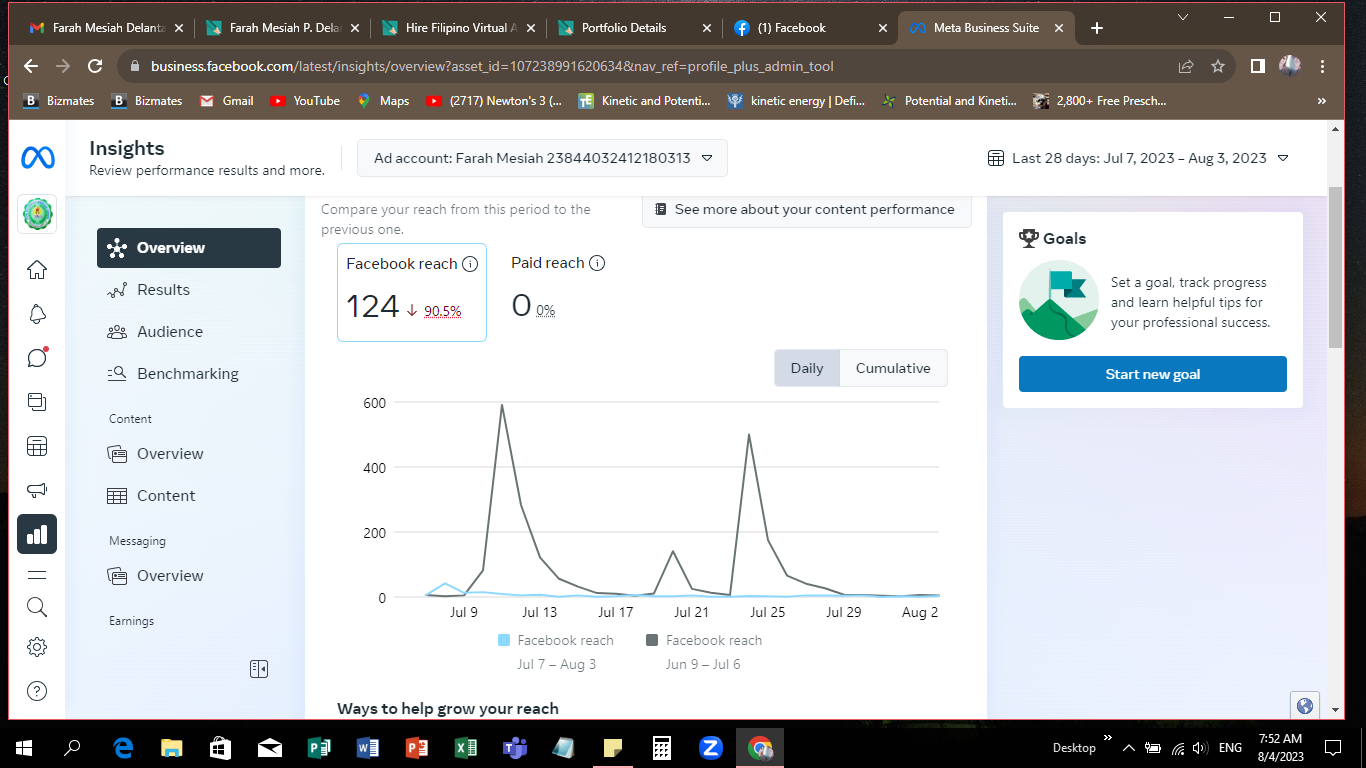Open Zoom from the taskbar
Screen dimensions: 1366x768
(x=711, y=747)
